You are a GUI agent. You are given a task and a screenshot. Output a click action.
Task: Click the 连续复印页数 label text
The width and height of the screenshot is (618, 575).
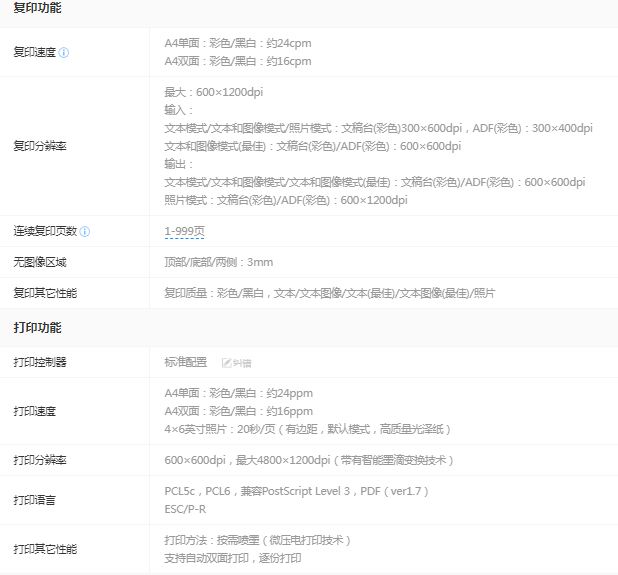click(x=45, y=231)
